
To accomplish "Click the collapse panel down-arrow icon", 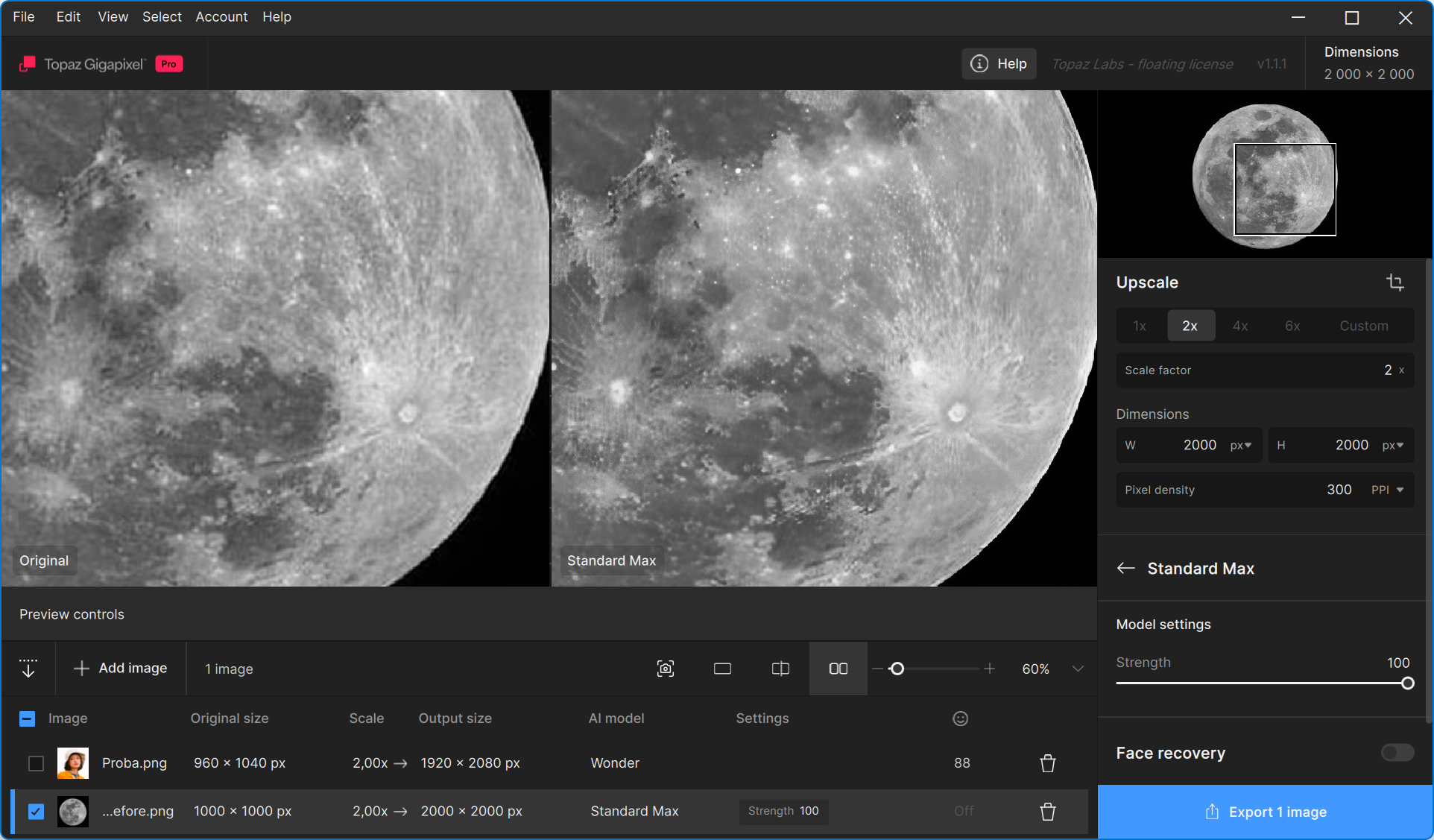I will [x=28, y=669].
